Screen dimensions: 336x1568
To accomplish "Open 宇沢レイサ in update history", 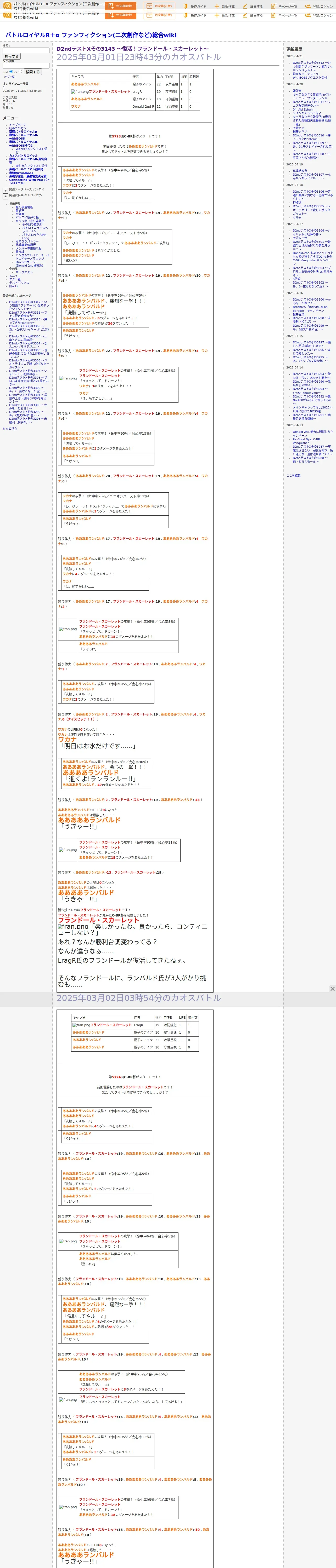I will [300, 238].
